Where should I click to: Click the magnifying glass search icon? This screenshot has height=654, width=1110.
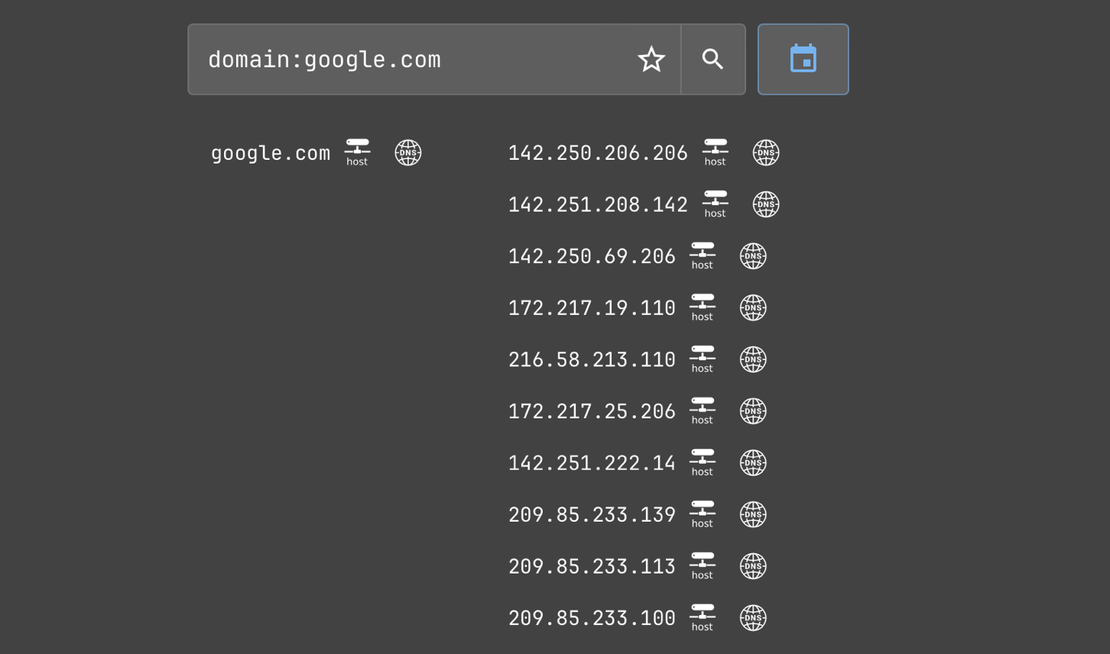point(712,59)
